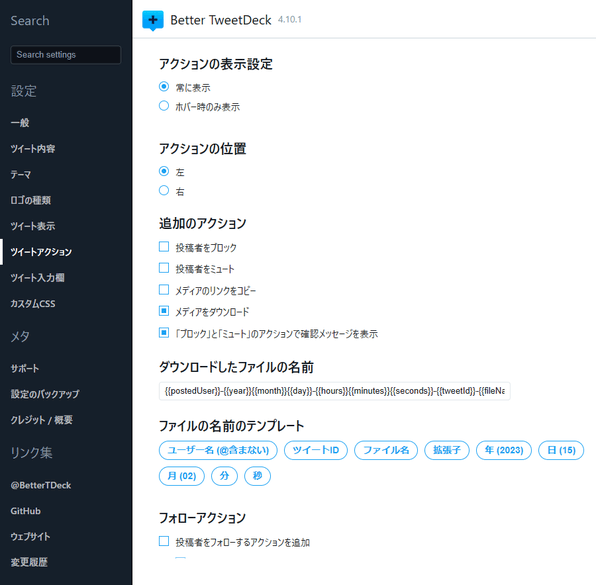Select 常に表示 radio option
This screenshot has width=596, height=585.
click(164, 87)
